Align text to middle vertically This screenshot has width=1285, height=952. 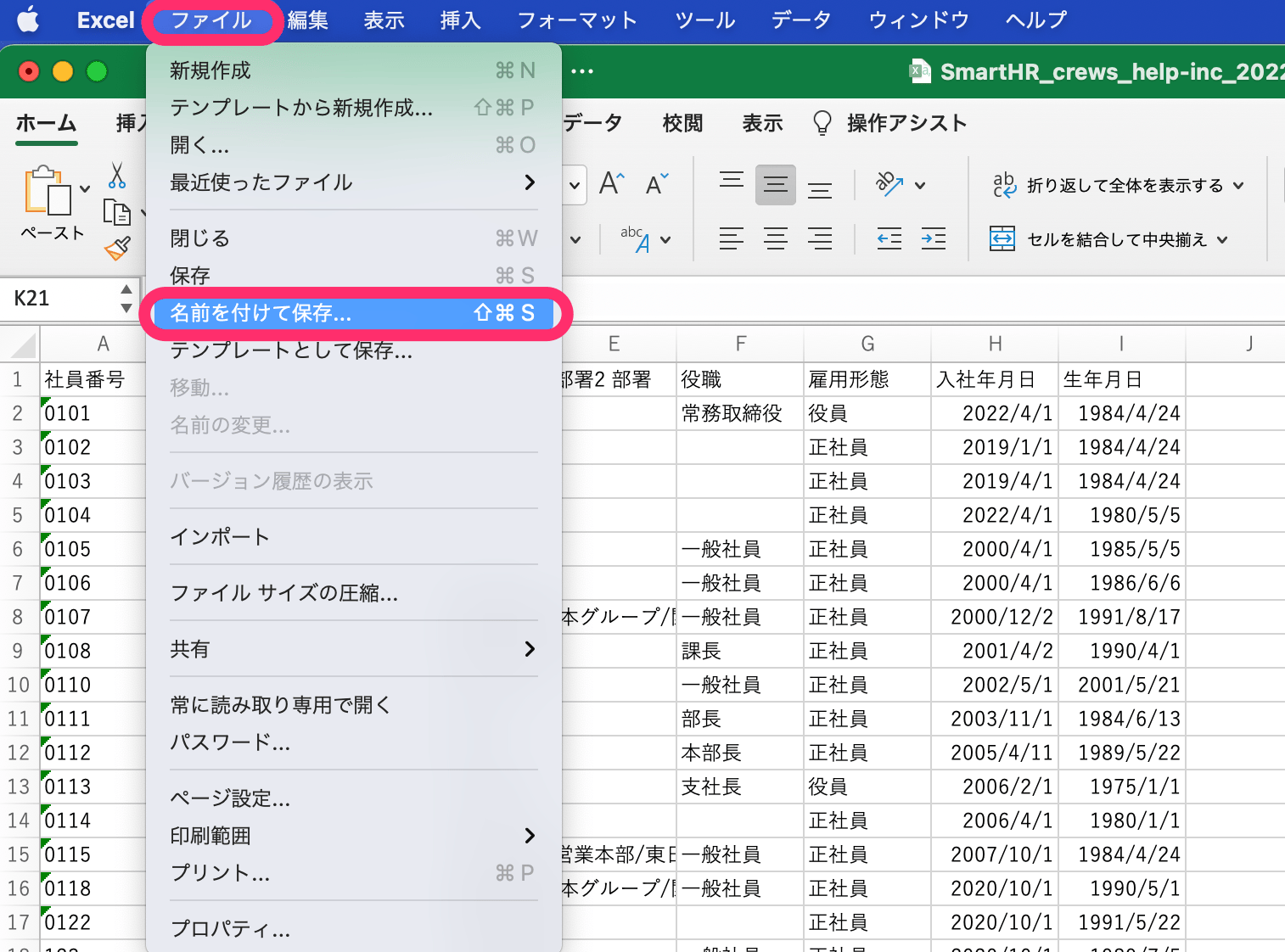776,184
